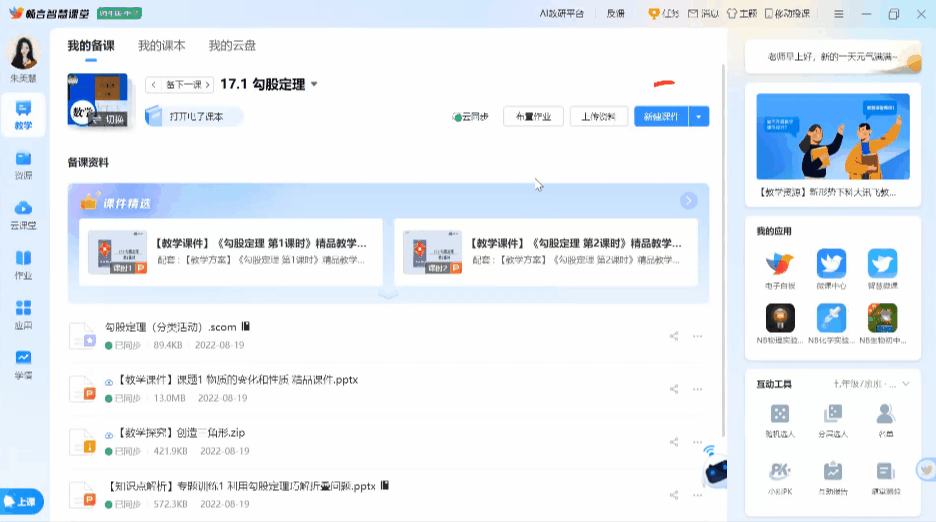The image size is (936, 522).
Task: Click the 布置作业 button
Action: pos(533,117)
